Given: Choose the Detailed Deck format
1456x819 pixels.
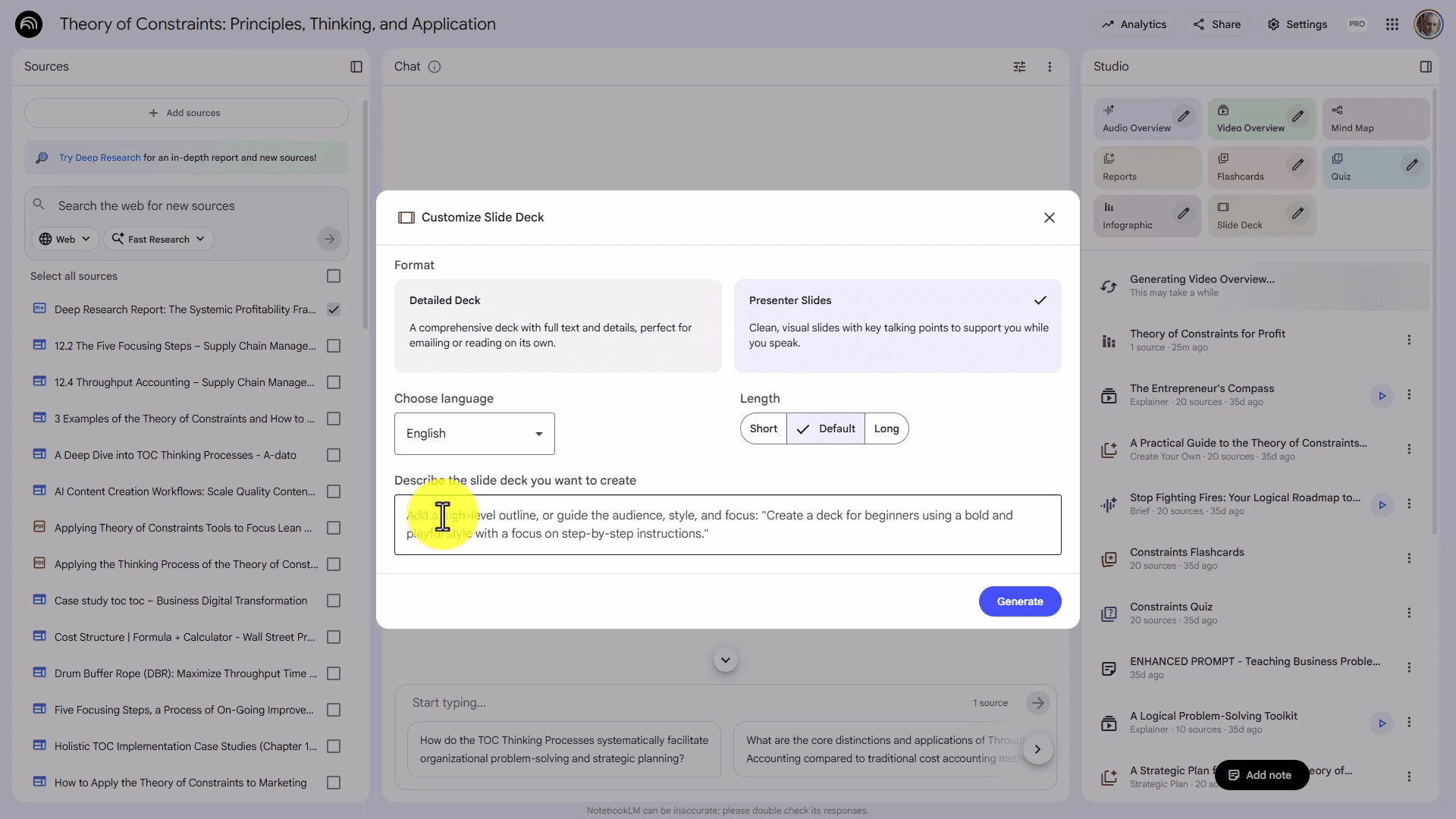Looking at the screenshot, I should [x=557, y=325].
